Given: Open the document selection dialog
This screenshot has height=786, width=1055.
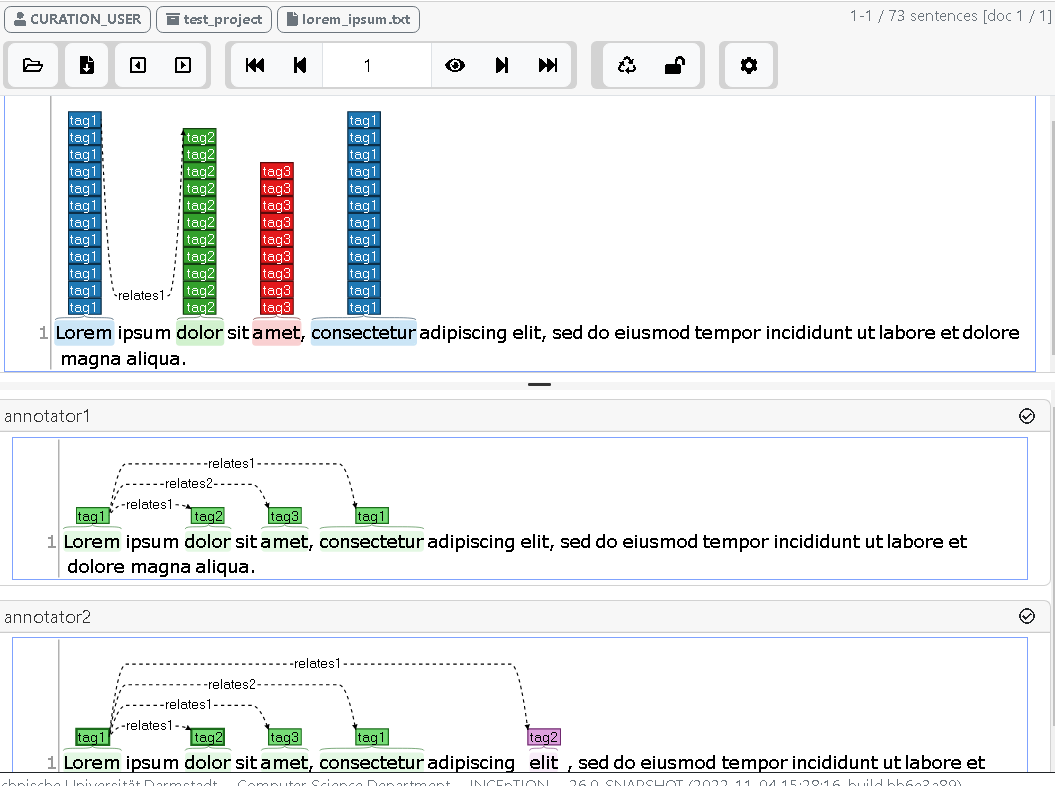Looking at the screenshot, I should (x=33, y=65).
